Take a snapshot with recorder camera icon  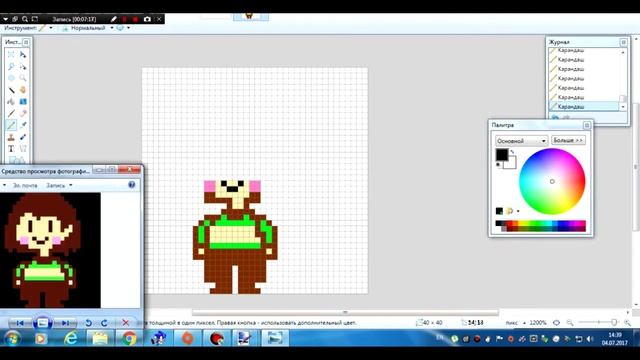click(147, 19)
